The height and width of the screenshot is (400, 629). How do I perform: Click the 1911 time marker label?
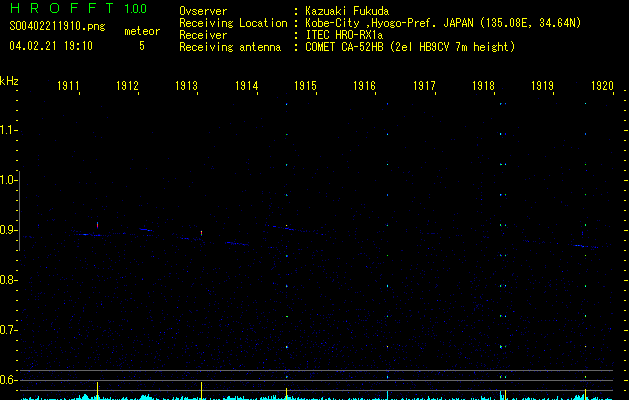click(68, 87)
